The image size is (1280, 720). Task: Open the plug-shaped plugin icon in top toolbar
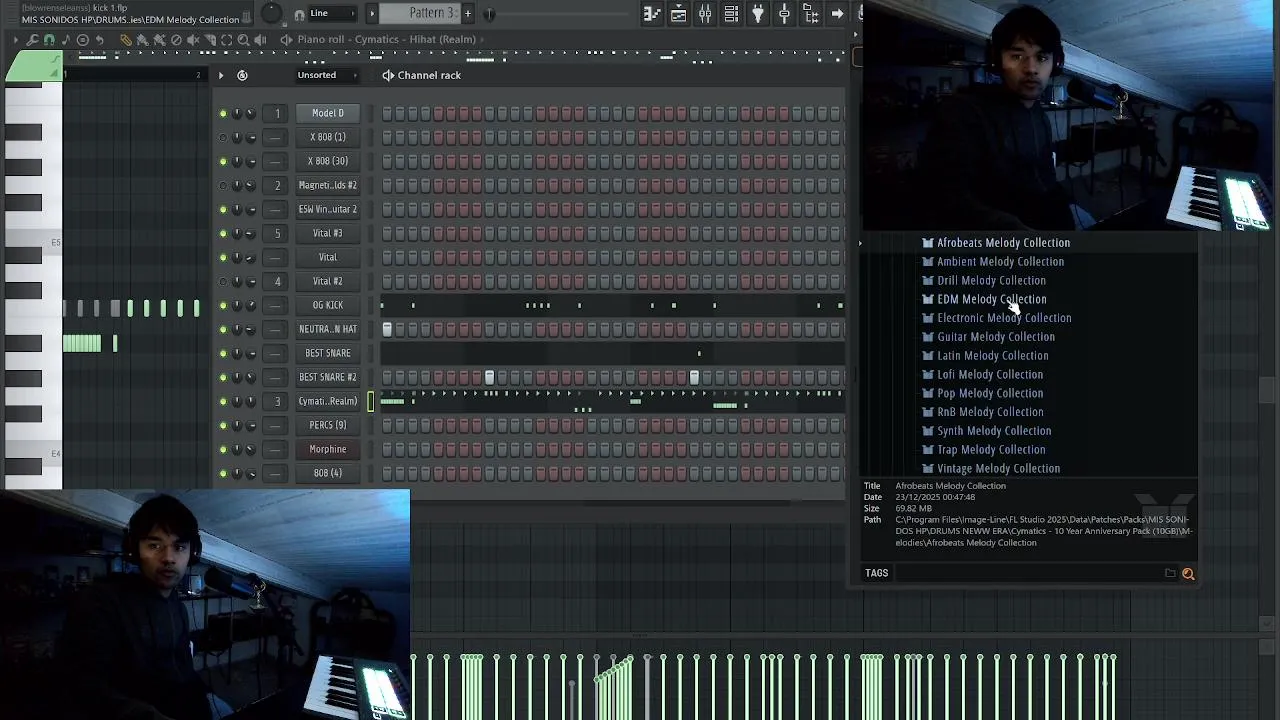pyautogui.click(x=758, y=14)
